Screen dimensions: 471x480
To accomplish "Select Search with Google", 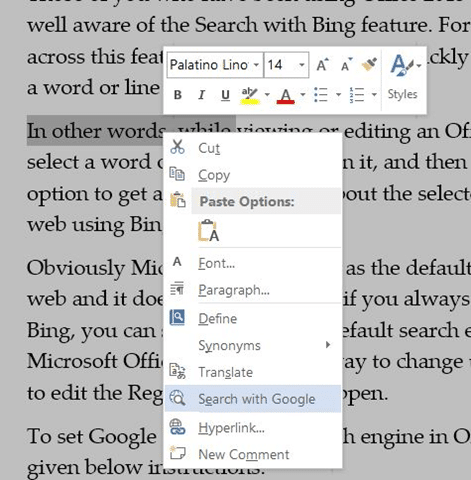I will (253, 399).
